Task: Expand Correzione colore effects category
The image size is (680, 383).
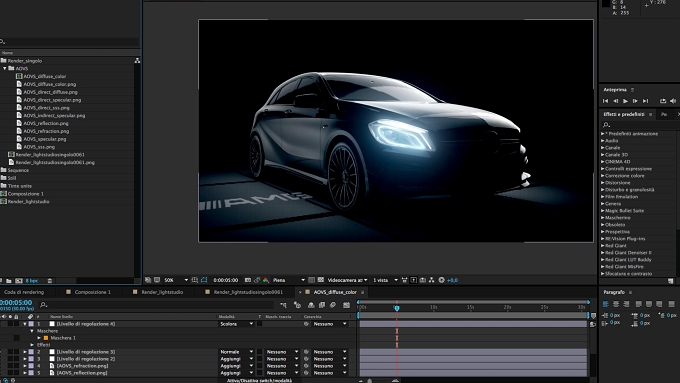Action: pyautogui.click(x=602, y=176)
